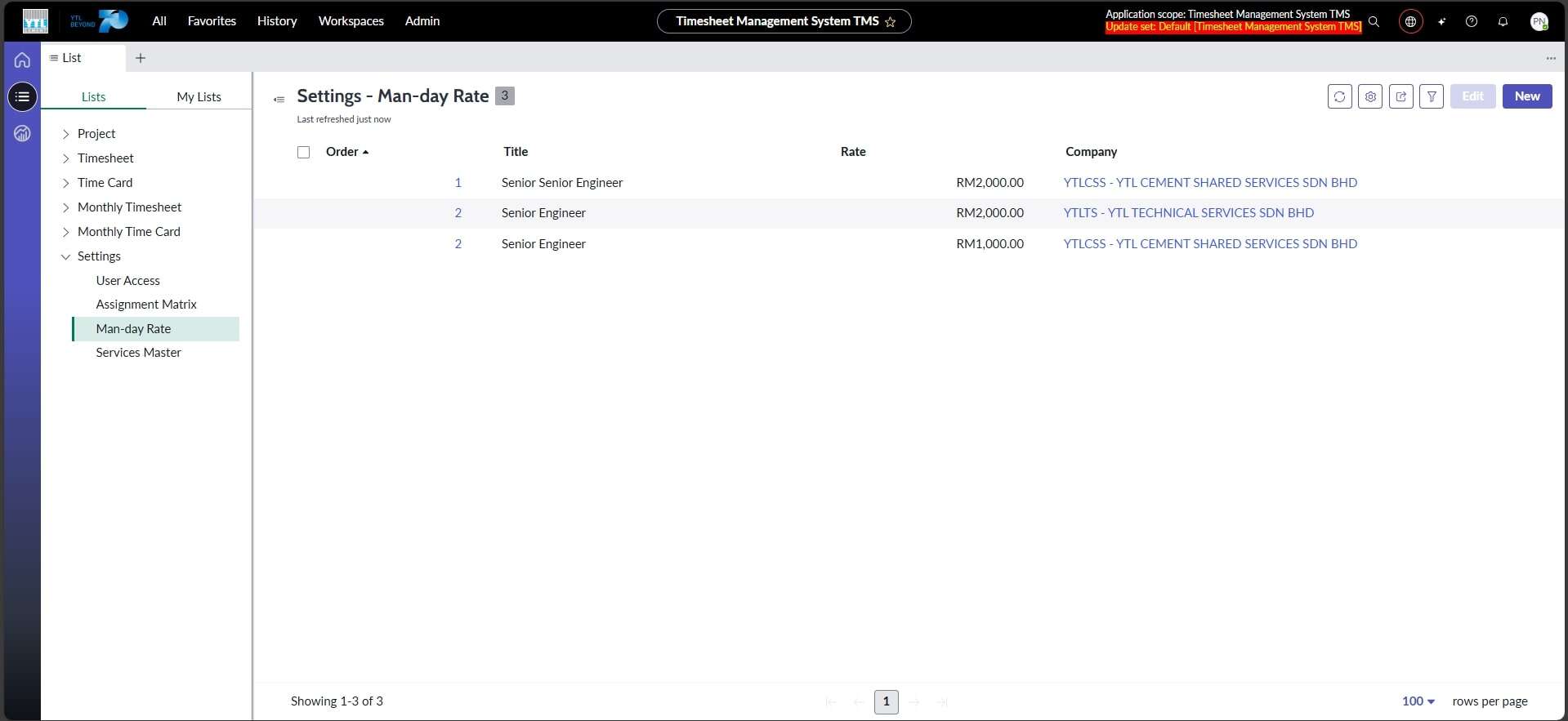The width and height of the screenshot is (1568, 721).
Task: Click the search magnifier icon
Action: pyautogui.click(x=1374, y=21)
